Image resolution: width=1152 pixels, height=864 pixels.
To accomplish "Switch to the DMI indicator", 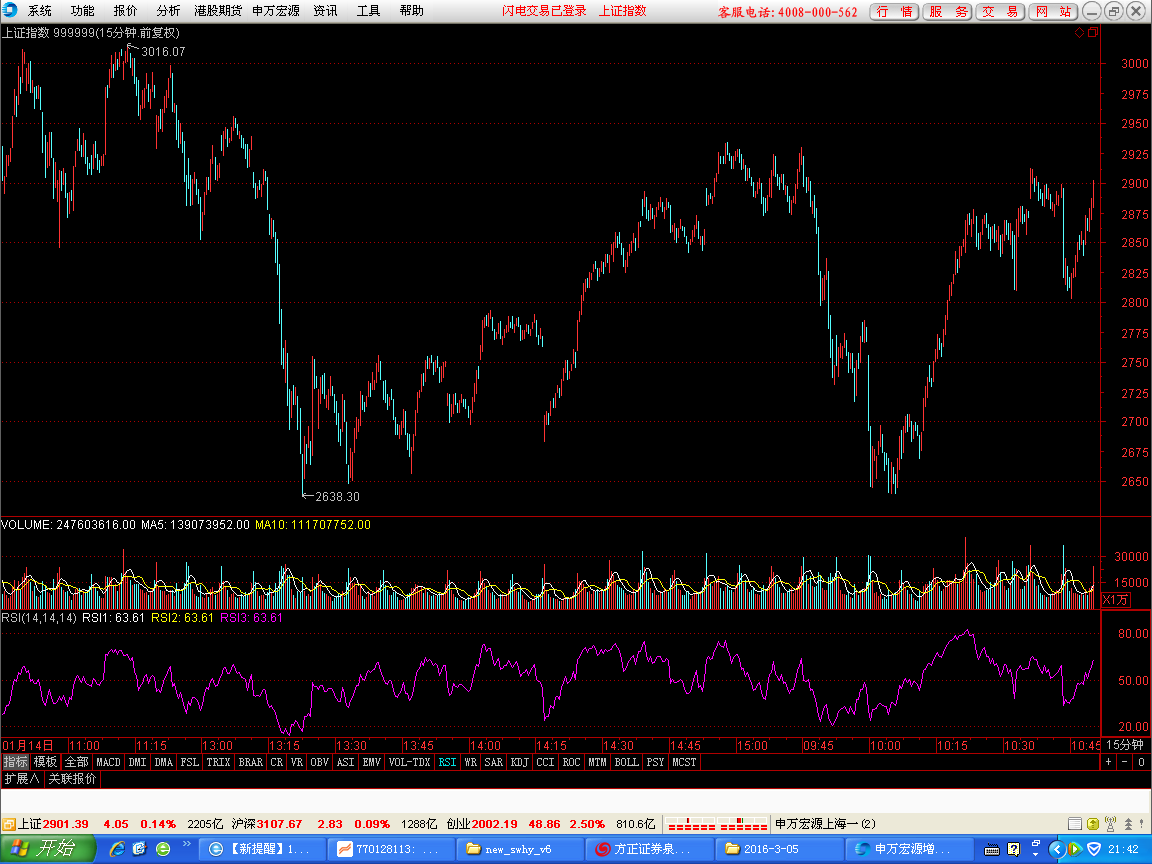I will click(137, 762).
